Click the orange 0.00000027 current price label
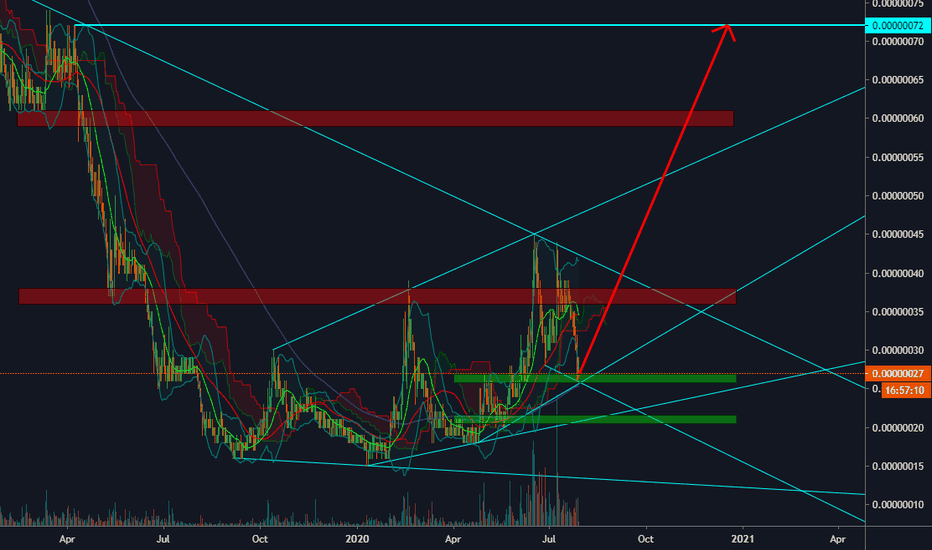Image resolution: width=932 pixels, height=550 pixels. click(898, 373)
